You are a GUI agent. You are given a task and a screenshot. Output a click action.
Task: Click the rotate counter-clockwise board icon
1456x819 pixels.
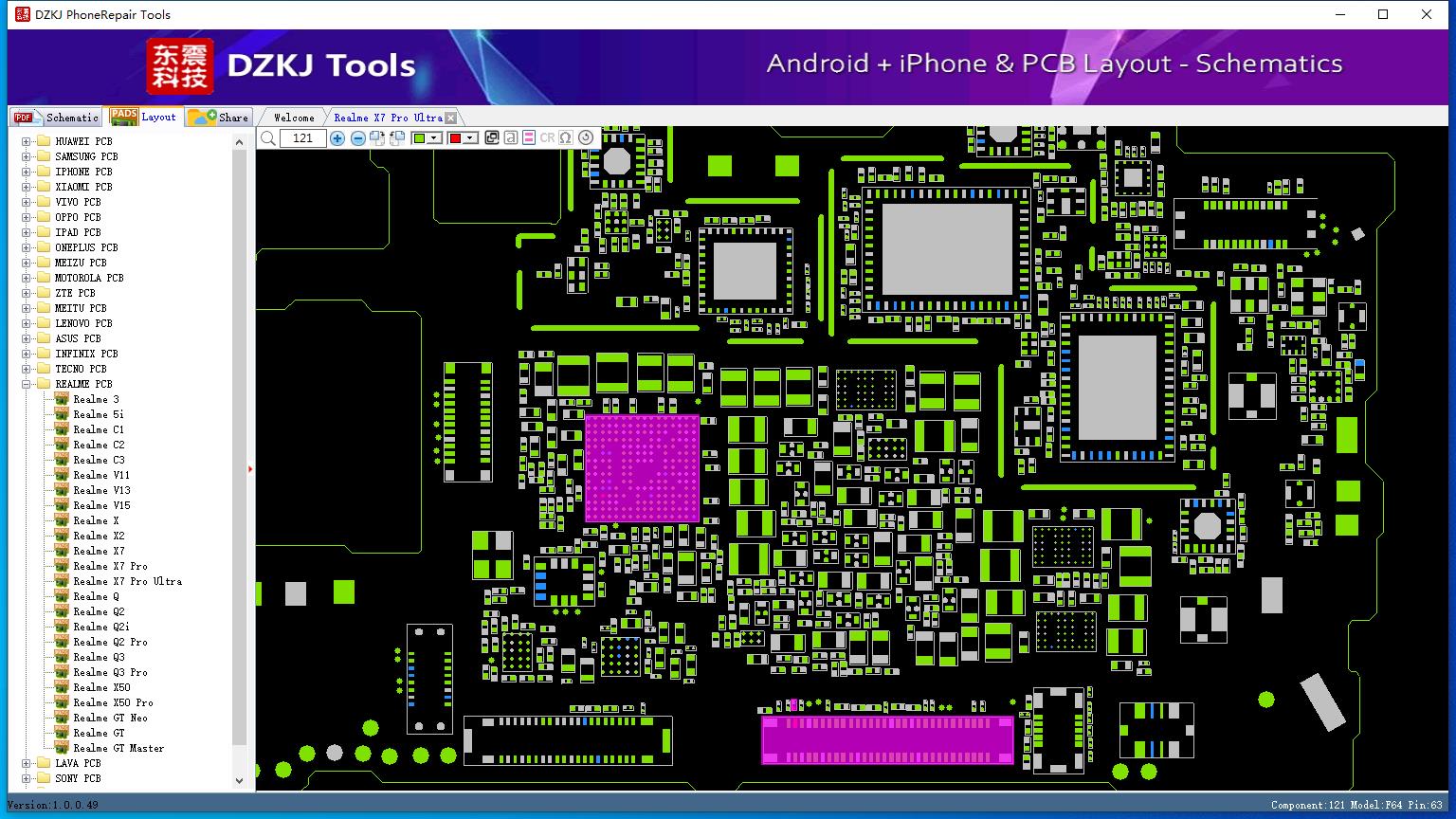tap(397, 138)
